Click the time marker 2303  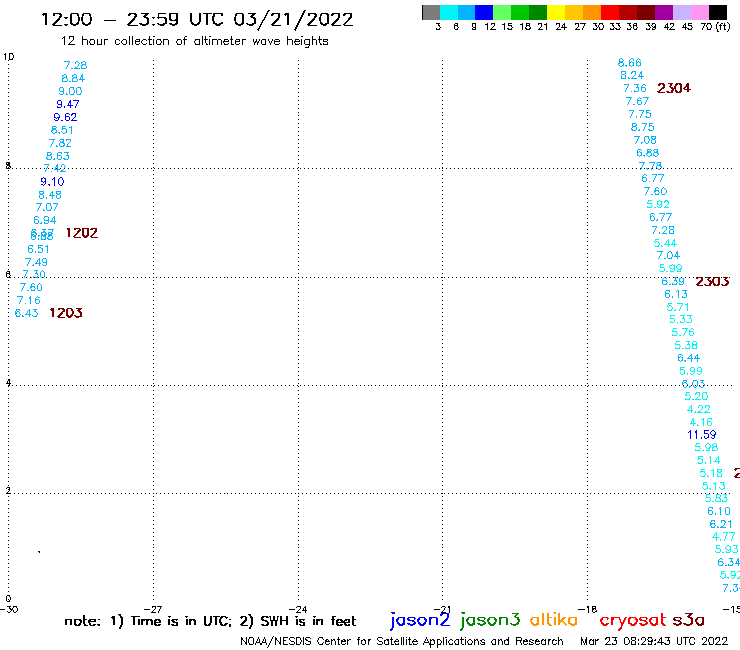(x=712, y=281)
